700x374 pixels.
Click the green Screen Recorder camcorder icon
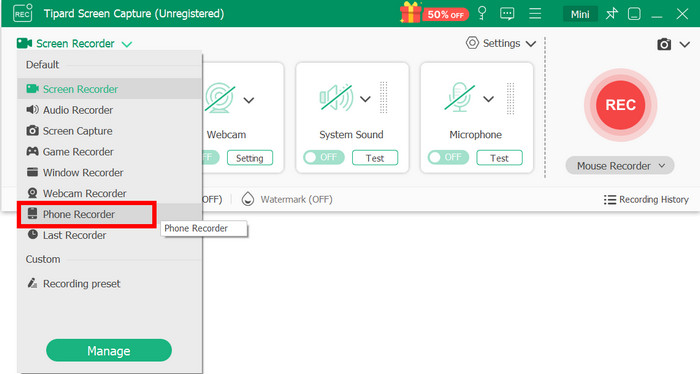[x=24, y=43]
